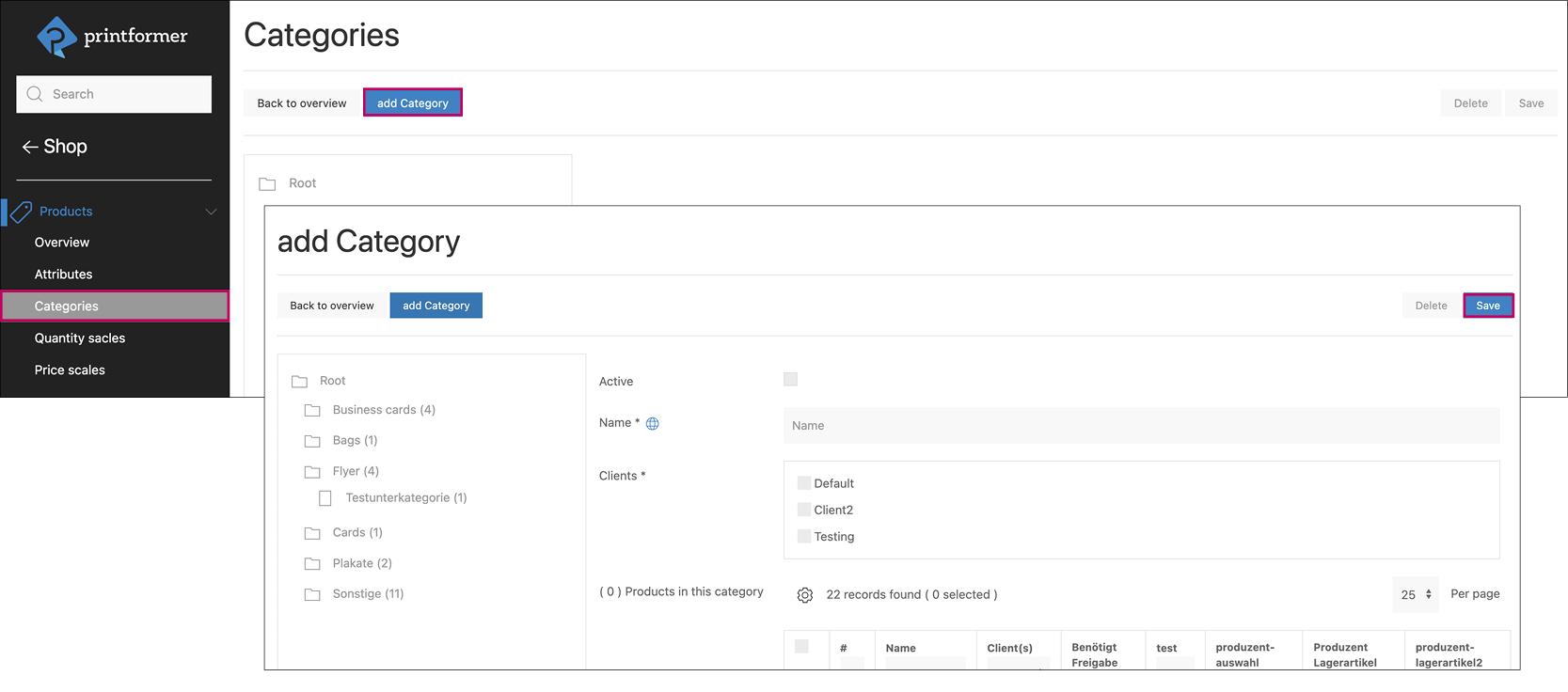Click the Testunterkategorie page icon

tap(325, 498)
